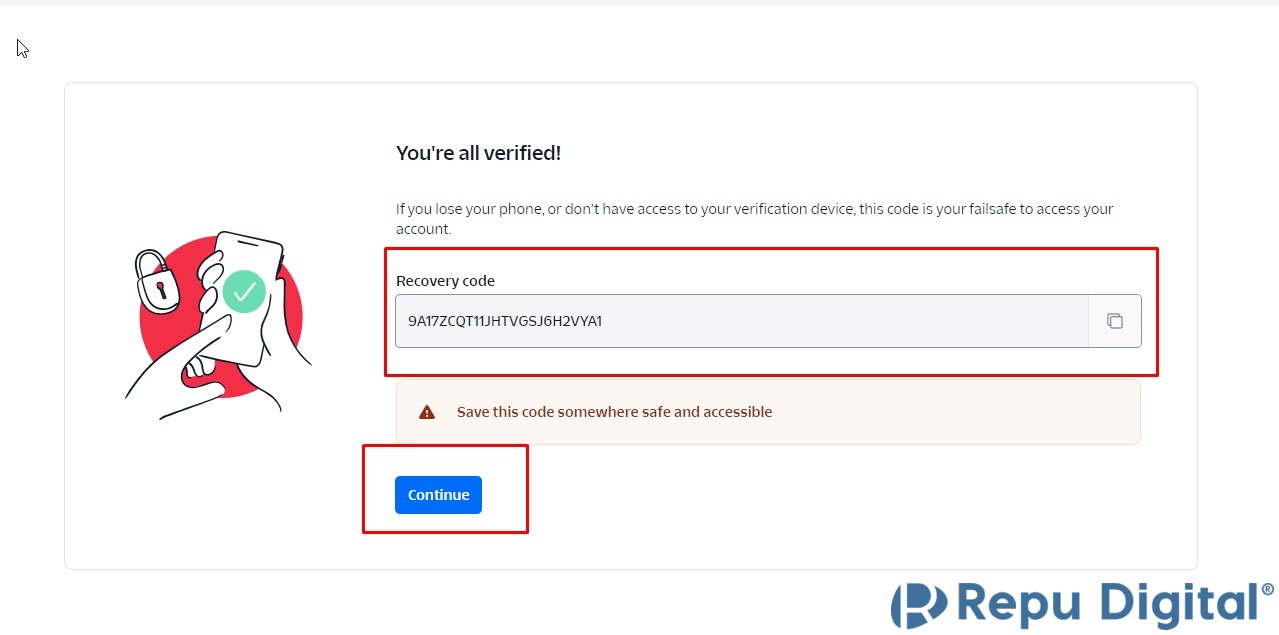
Task: Click the 'Save this code somewhere safe' warning text
Action: [x=614, y=412]
